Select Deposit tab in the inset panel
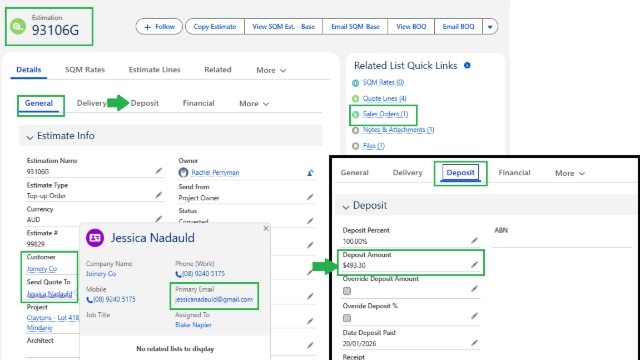This screenshot has height=360, width=640. point(460,173)
